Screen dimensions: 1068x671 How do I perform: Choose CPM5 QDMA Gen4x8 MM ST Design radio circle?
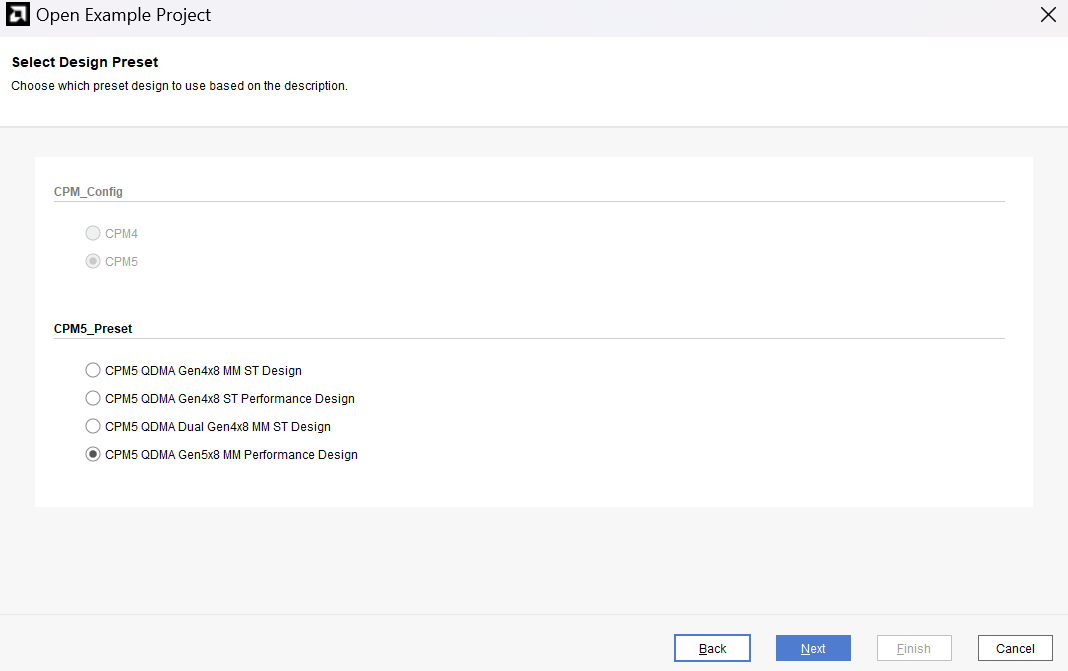93,370
